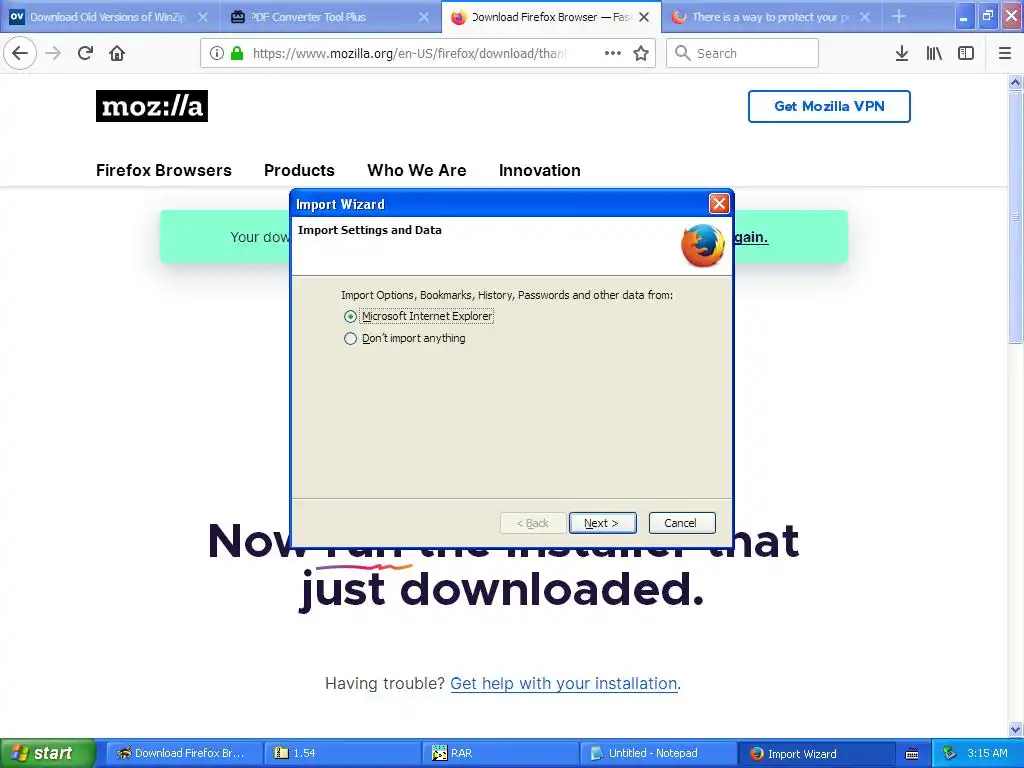Open page actions three-dot menu
This screenshot has height=768, width=1024.
(x=613, y=53)
